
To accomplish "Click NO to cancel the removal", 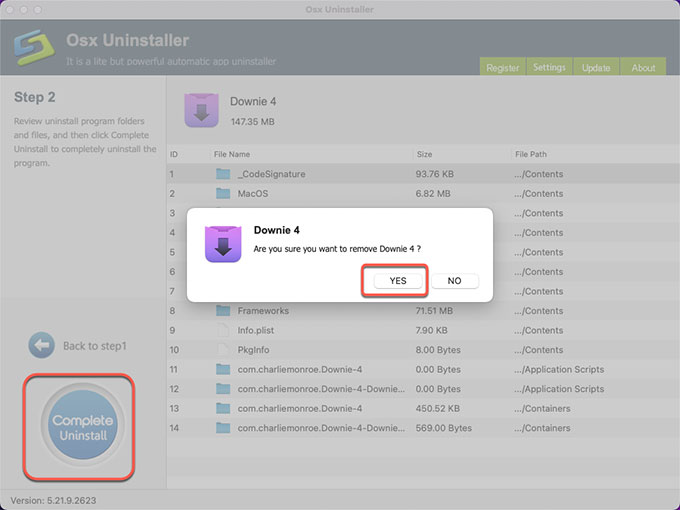I will point(454,281).
